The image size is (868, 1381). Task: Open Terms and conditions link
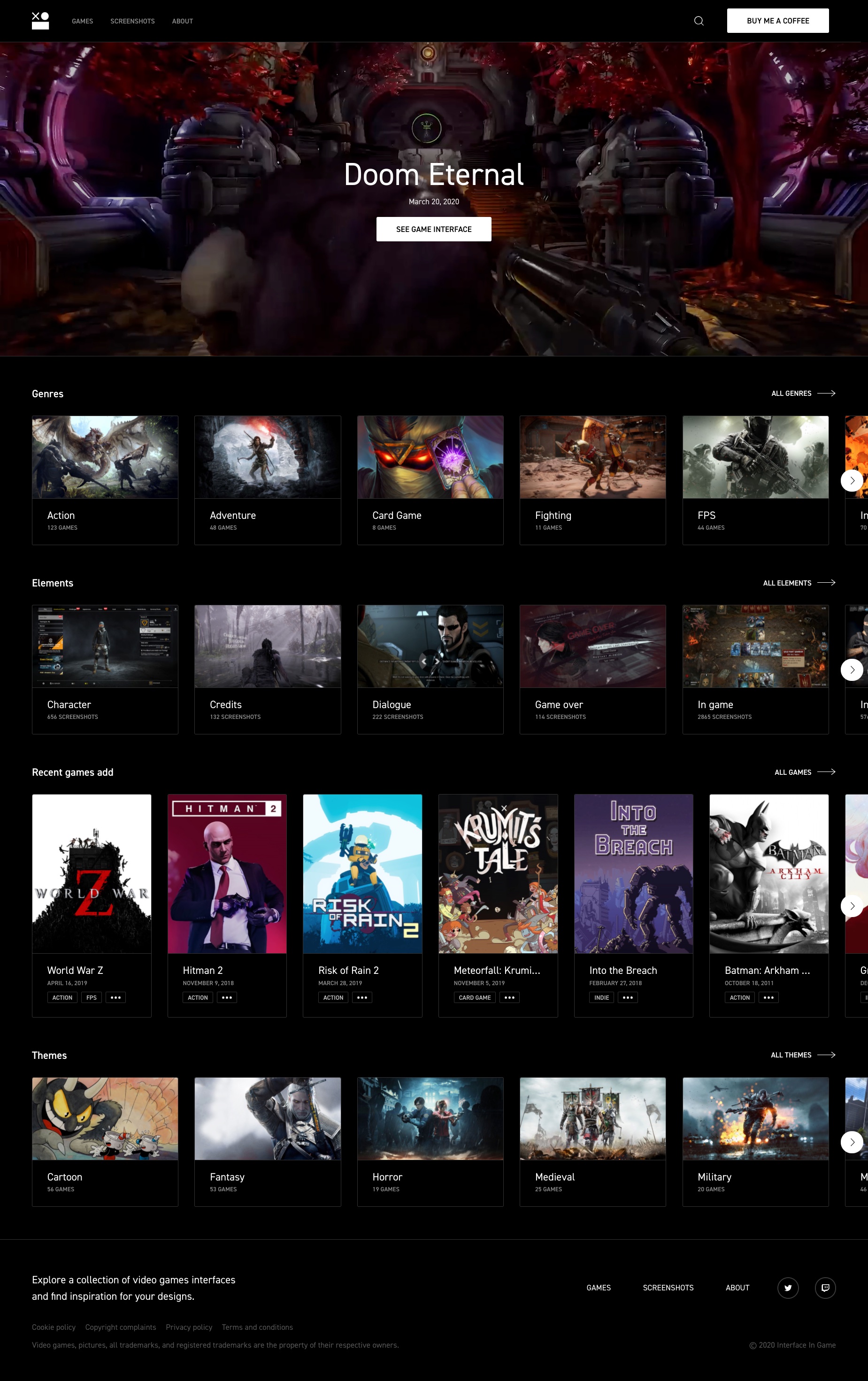click(257, 1327)
